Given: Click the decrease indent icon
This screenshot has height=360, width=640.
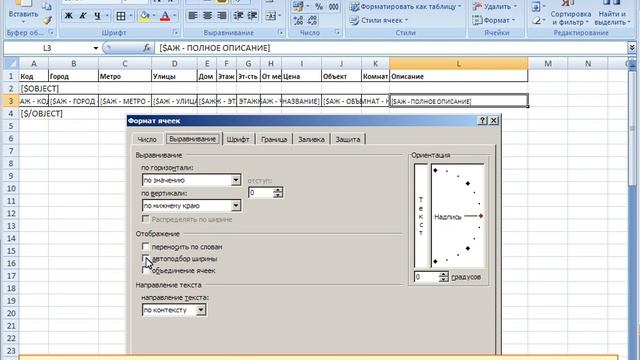Looking at the screenshot, I should 238,16.
